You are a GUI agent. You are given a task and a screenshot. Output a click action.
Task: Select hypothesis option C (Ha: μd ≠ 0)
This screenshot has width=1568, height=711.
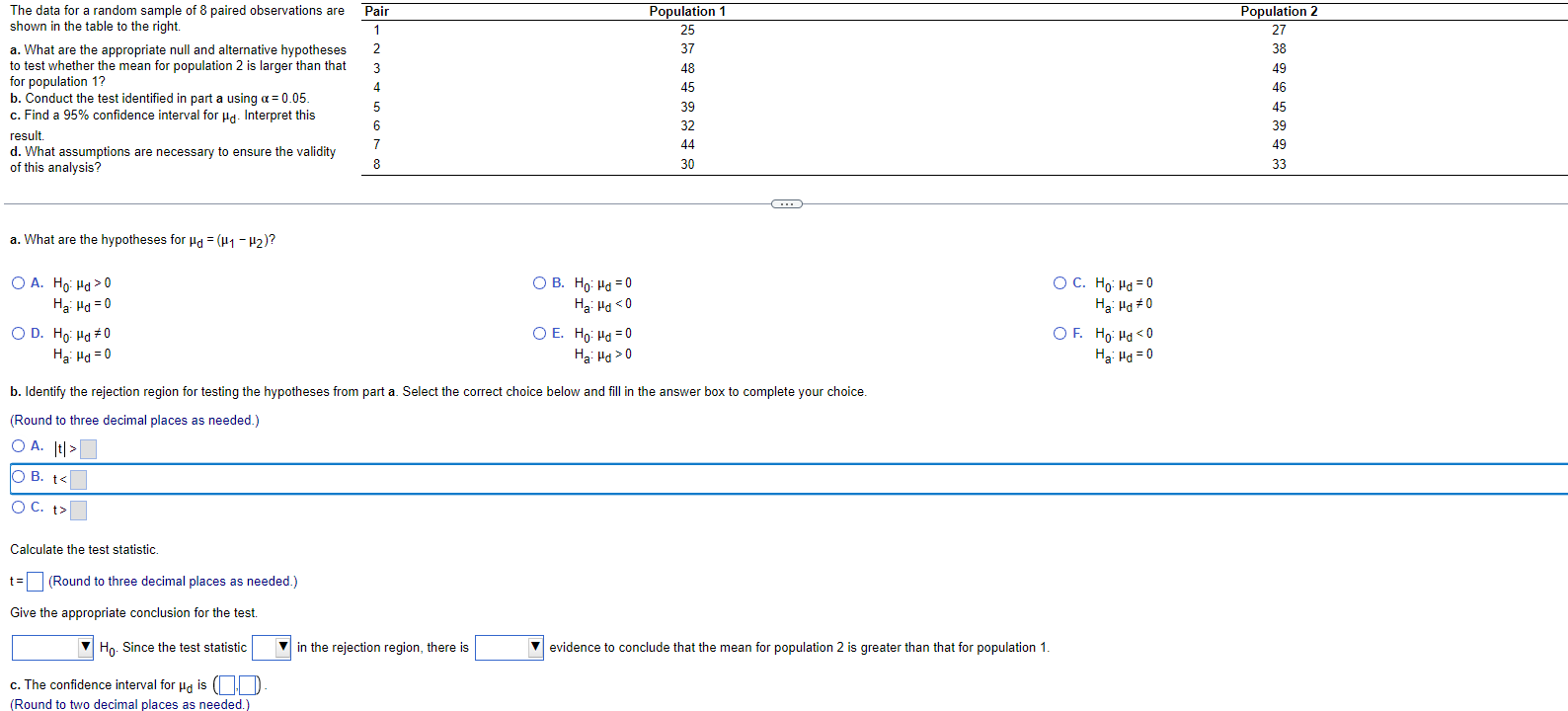pyautogui.click(x=1060, y=283)
